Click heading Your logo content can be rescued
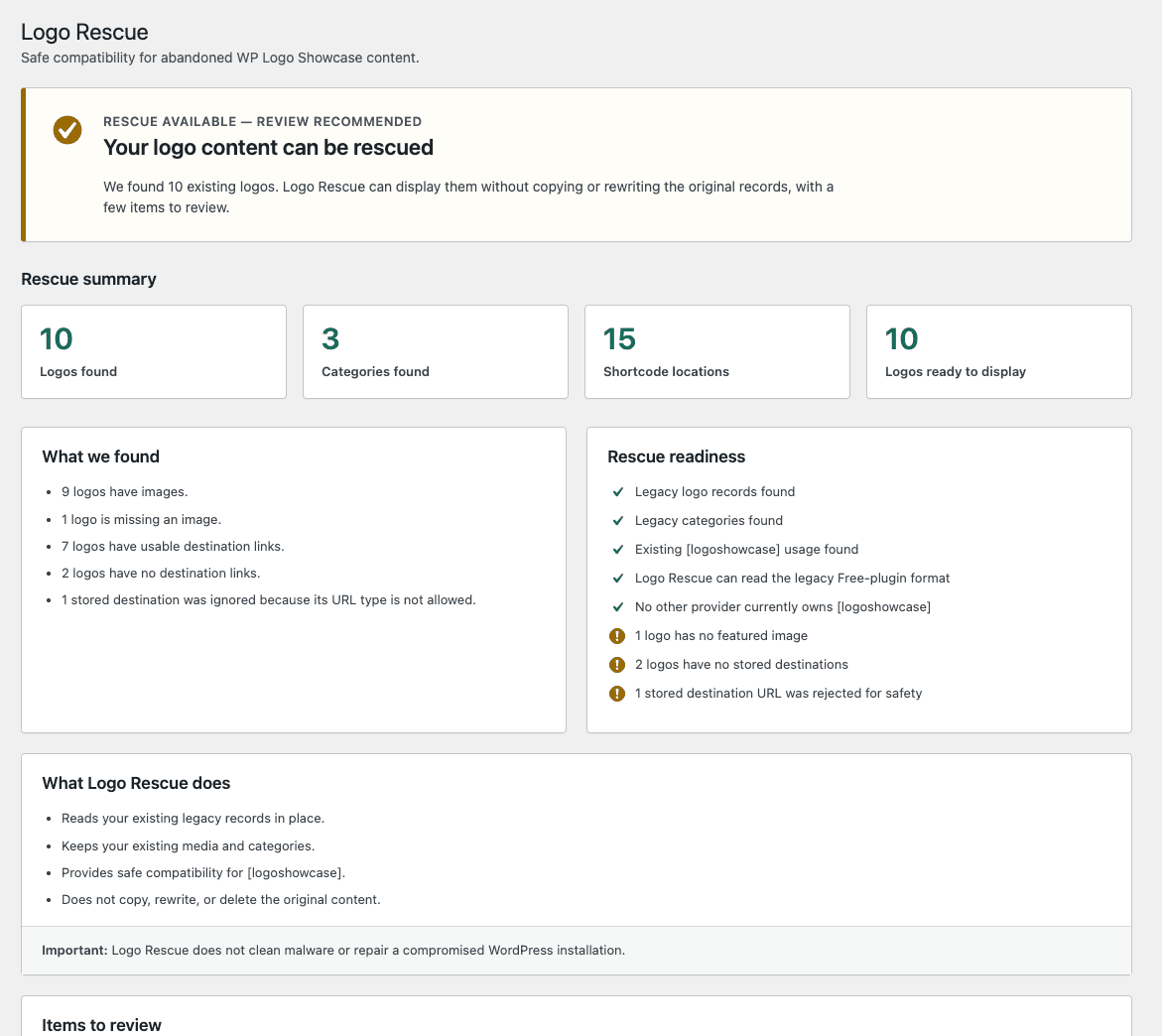The height and width of the screenshot is (1036, 1162). [x=268, y=148]
